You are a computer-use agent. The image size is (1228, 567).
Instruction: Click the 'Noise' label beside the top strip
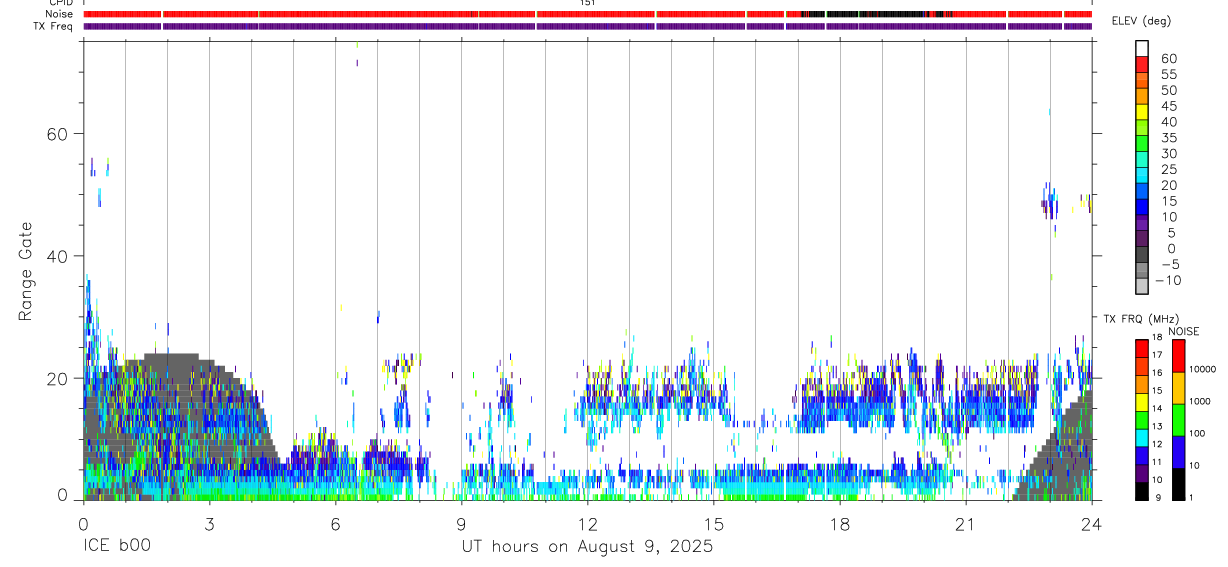coord(59,14)
